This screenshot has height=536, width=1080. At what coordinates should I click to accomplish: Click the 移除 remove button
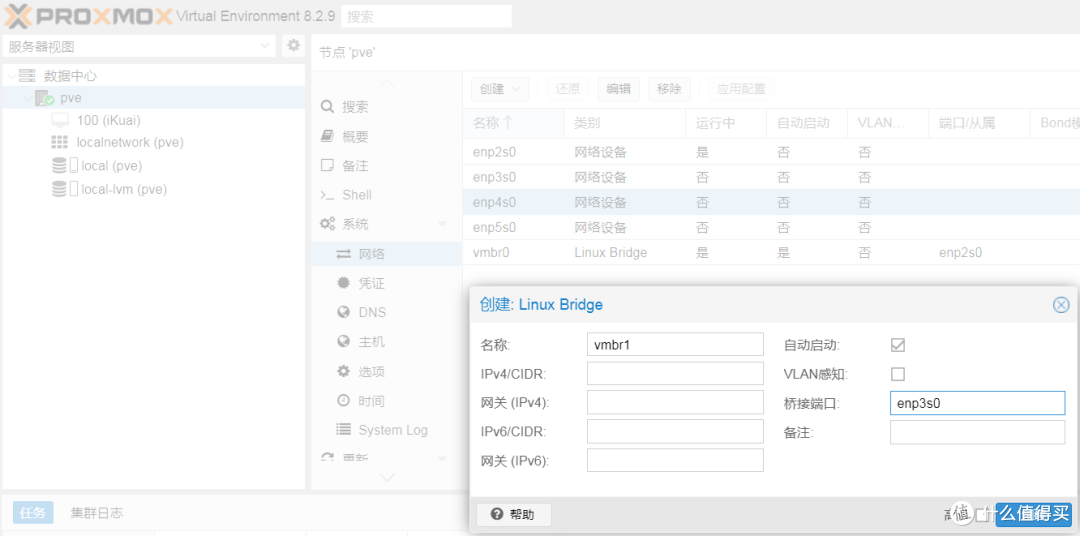click(669, 89)
